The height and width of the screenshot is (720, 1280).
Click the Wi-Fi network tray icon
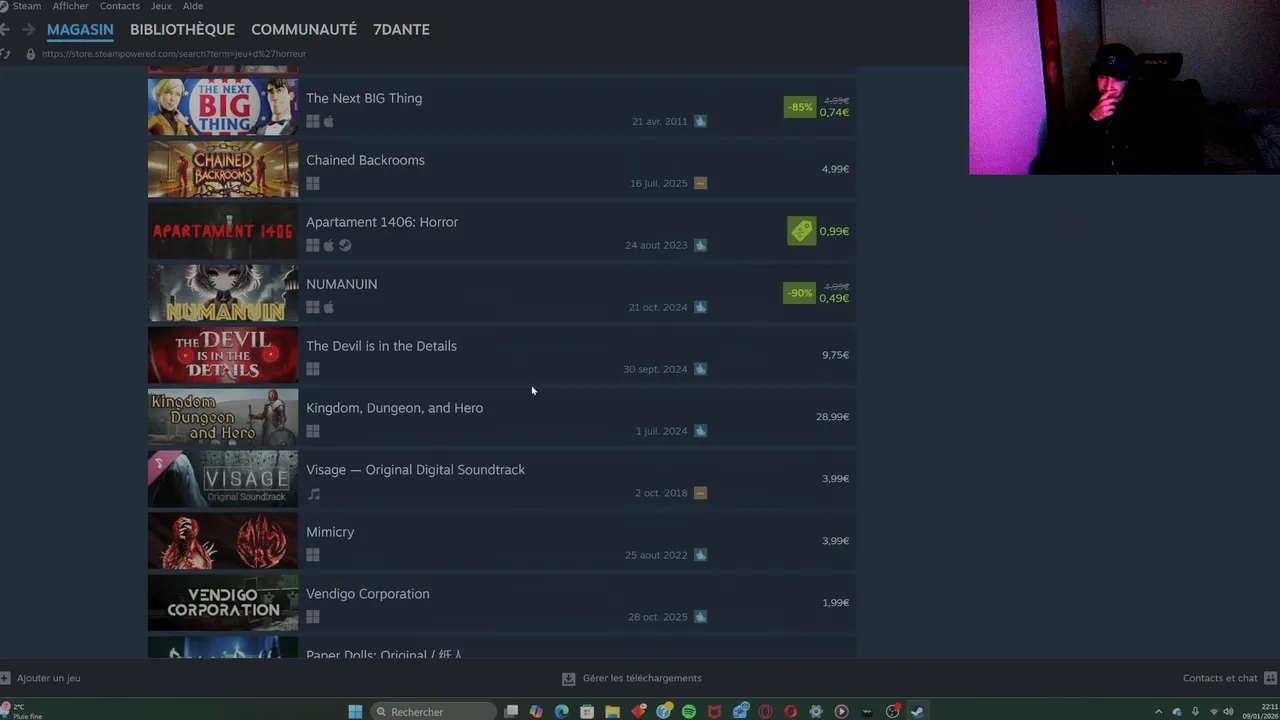1214,712
